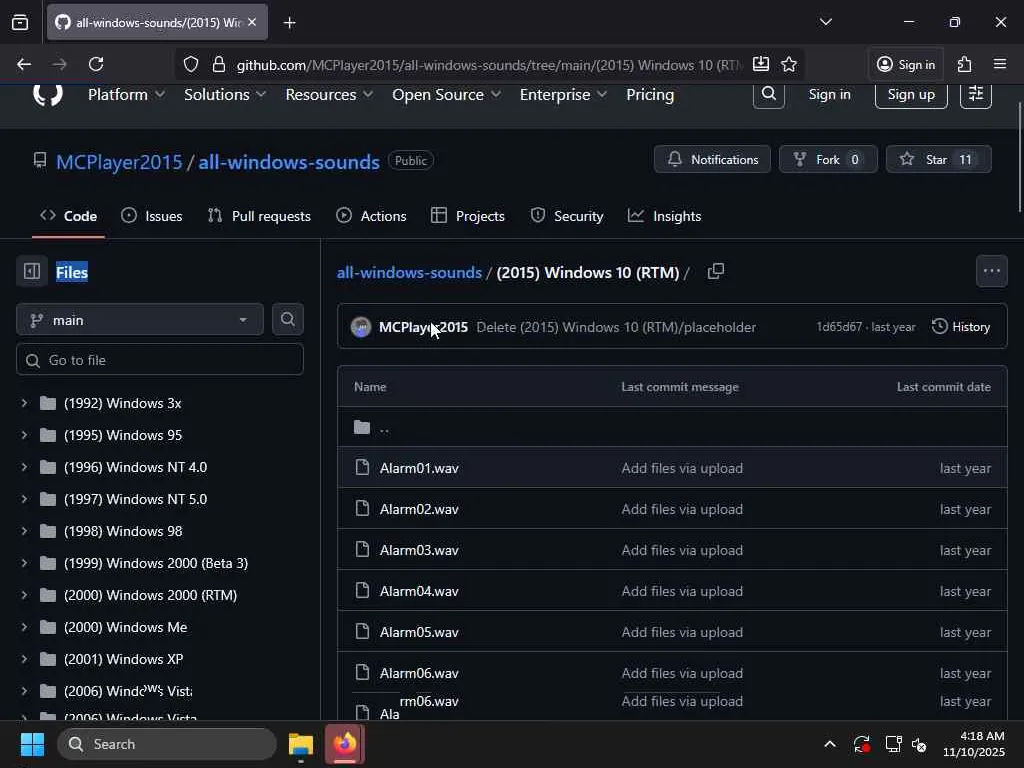Click Firefox back arrow
Image resolution: width=1024 pixels, height=768 pixels.
(24, 64)
